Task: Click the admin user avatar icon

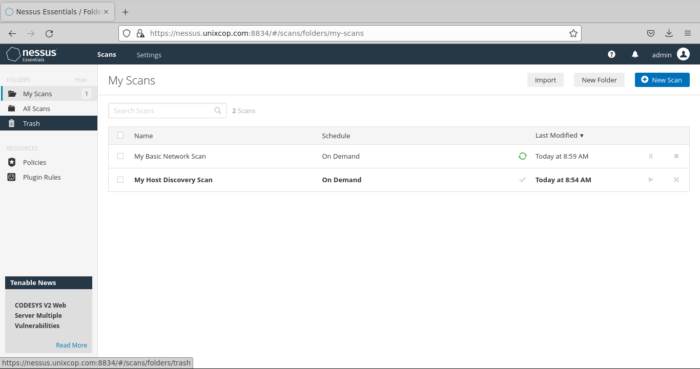Action: click(683, 54)
